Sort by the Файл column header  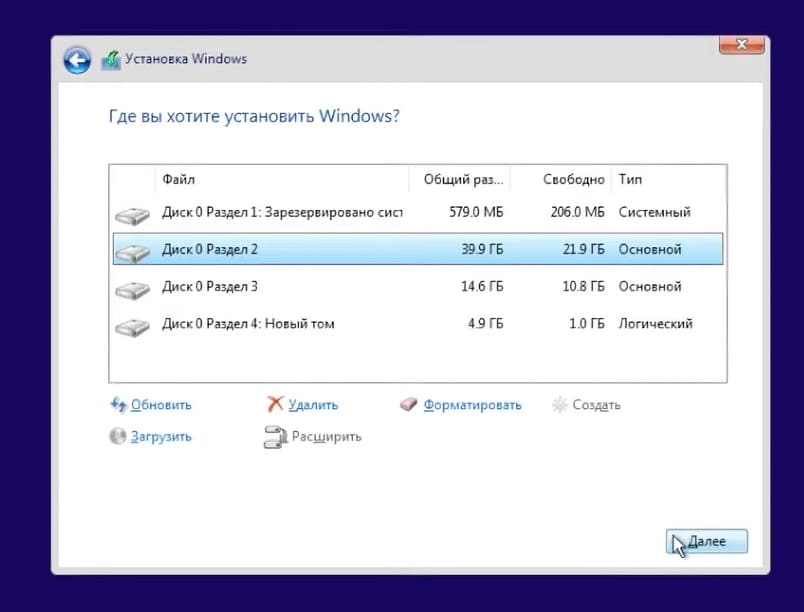click(x=282, y=179)
